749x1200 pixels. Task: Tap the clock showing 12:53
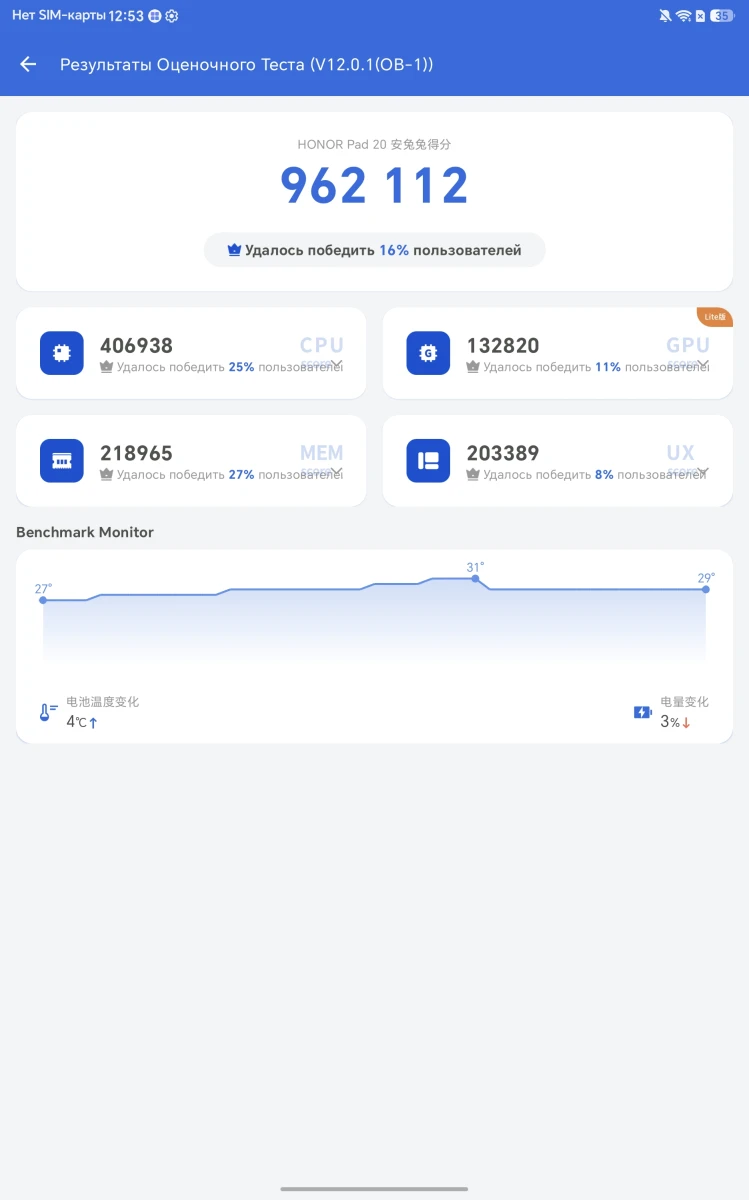125,16
